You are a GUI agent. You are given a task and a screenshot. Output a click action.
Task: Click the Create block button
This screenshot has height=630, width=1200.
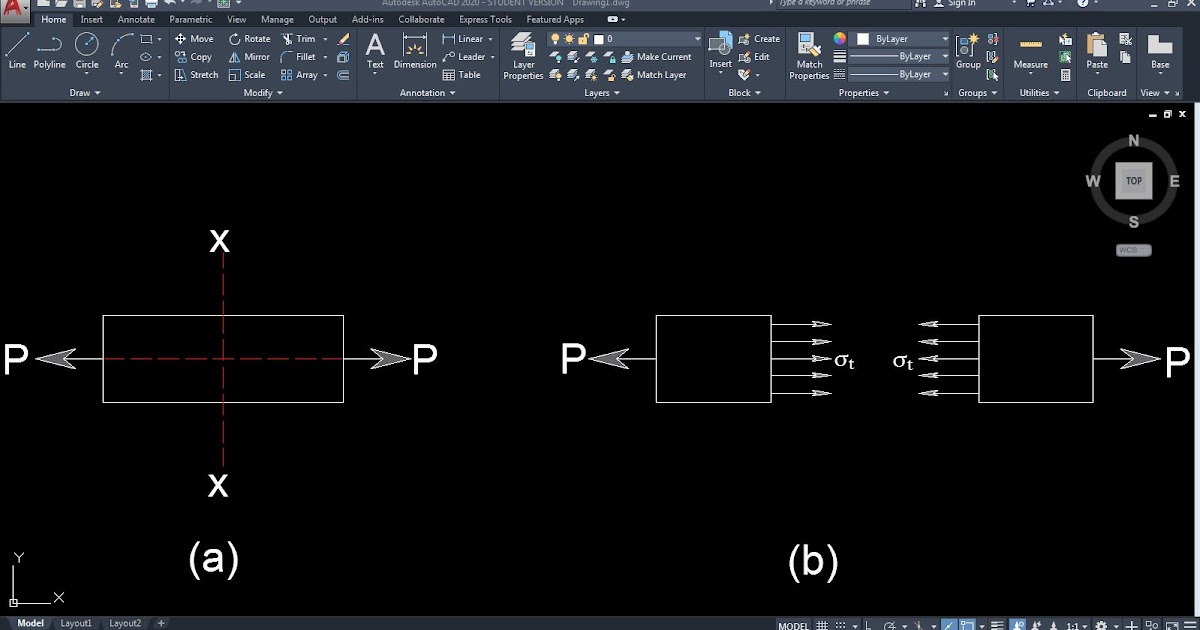(760, 38)
